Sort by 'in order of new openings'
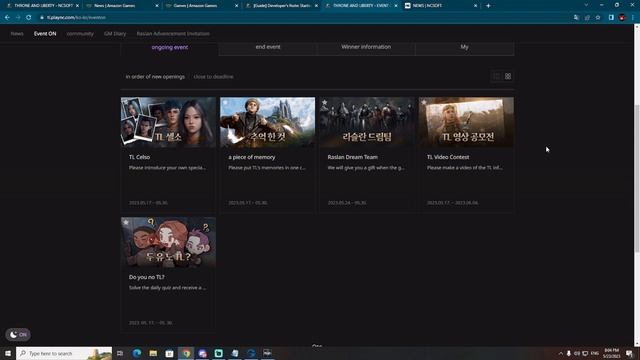This screenshot has height=360, width=640. [x=155, y=77]
